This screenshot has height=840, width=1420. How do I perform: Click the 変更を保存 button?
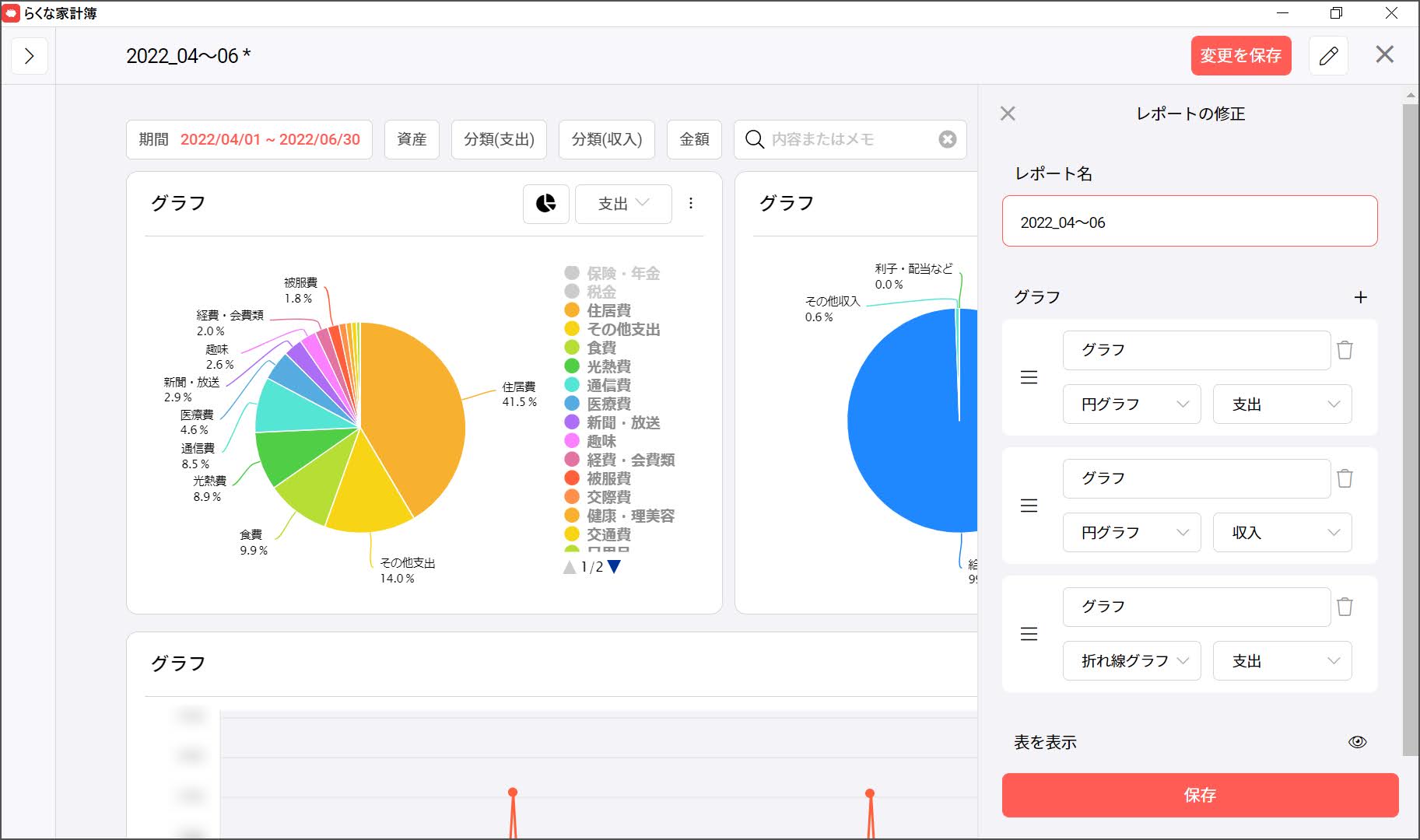point(1241,56)
